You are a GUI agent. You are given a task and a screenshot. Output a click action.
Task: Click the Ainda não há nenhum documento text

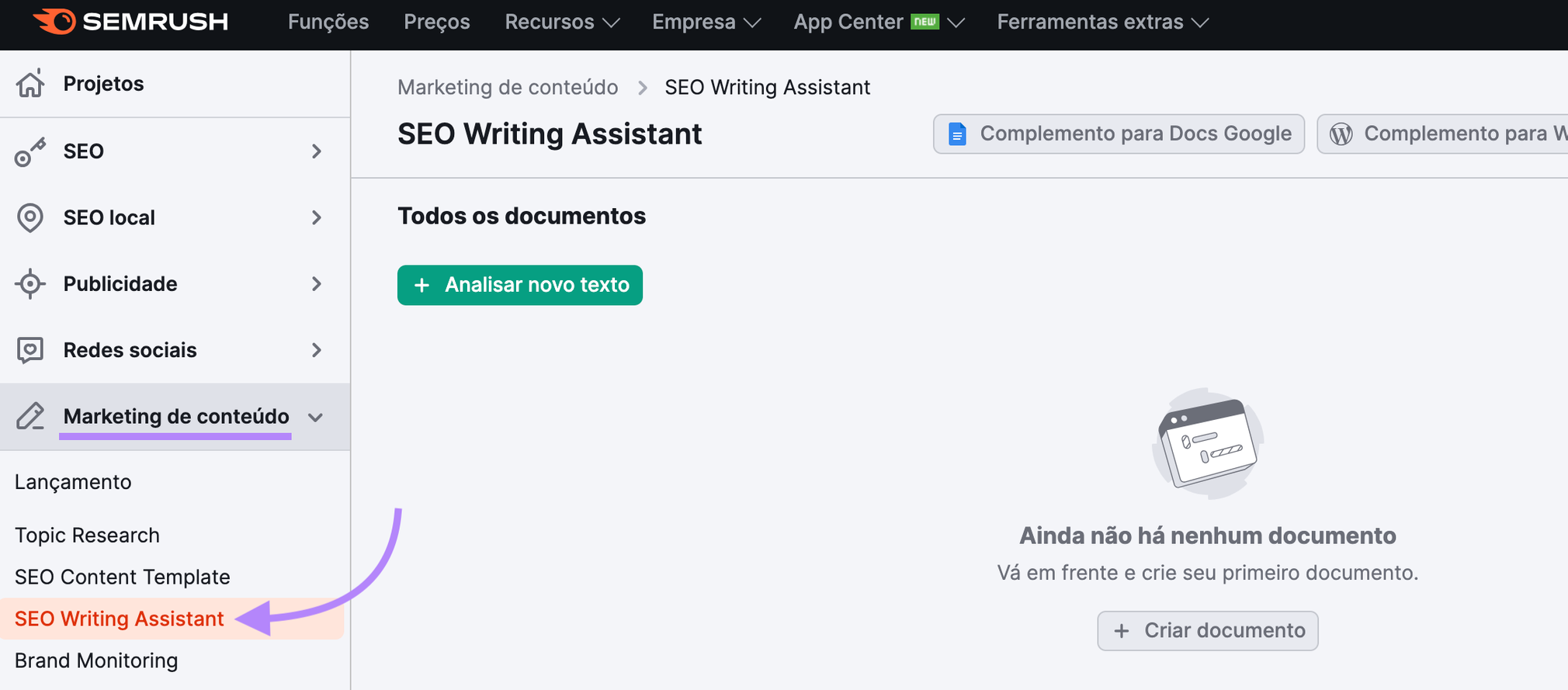coord(1208,536)
